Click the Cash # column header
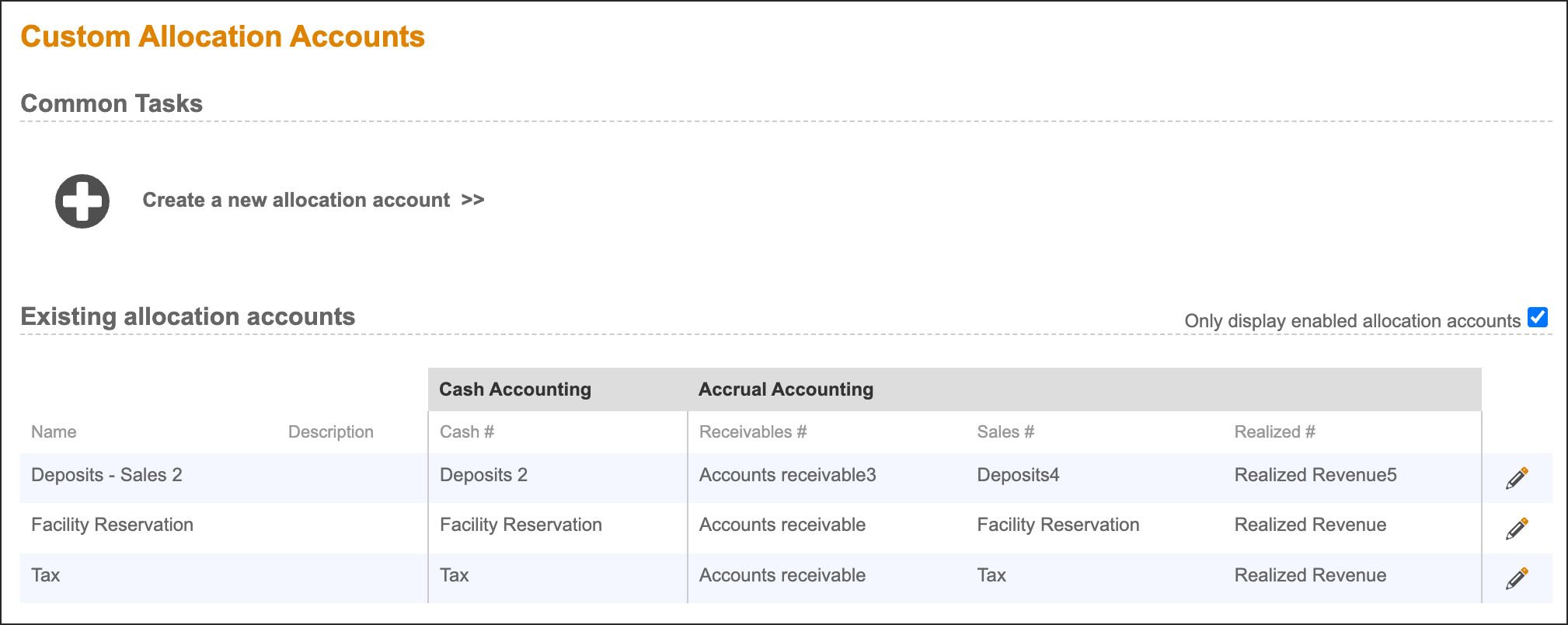This screenshot has height=625, width=1568. click(x=467, y=432)
